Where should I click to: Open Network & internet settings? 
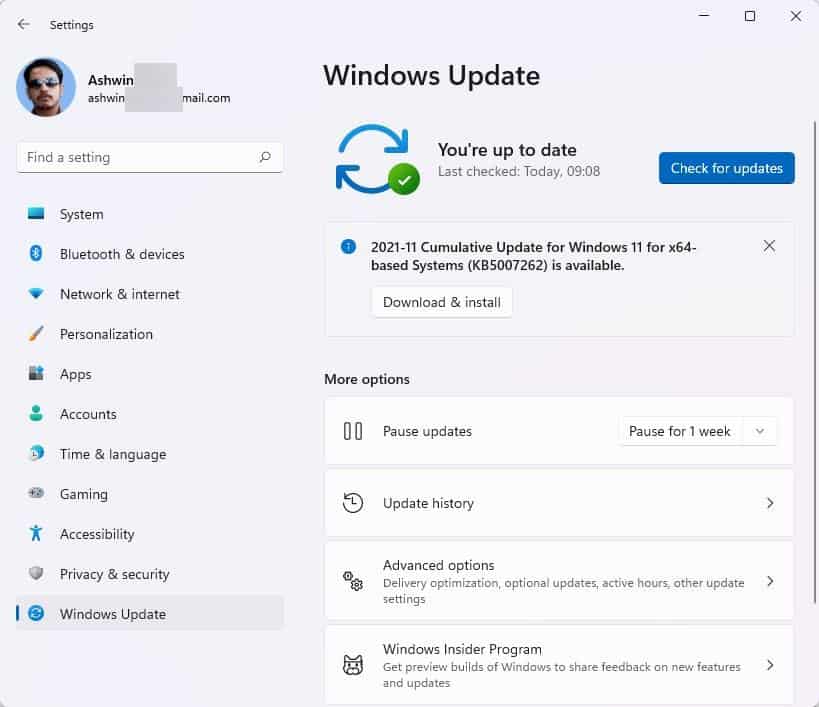[150, 294]
